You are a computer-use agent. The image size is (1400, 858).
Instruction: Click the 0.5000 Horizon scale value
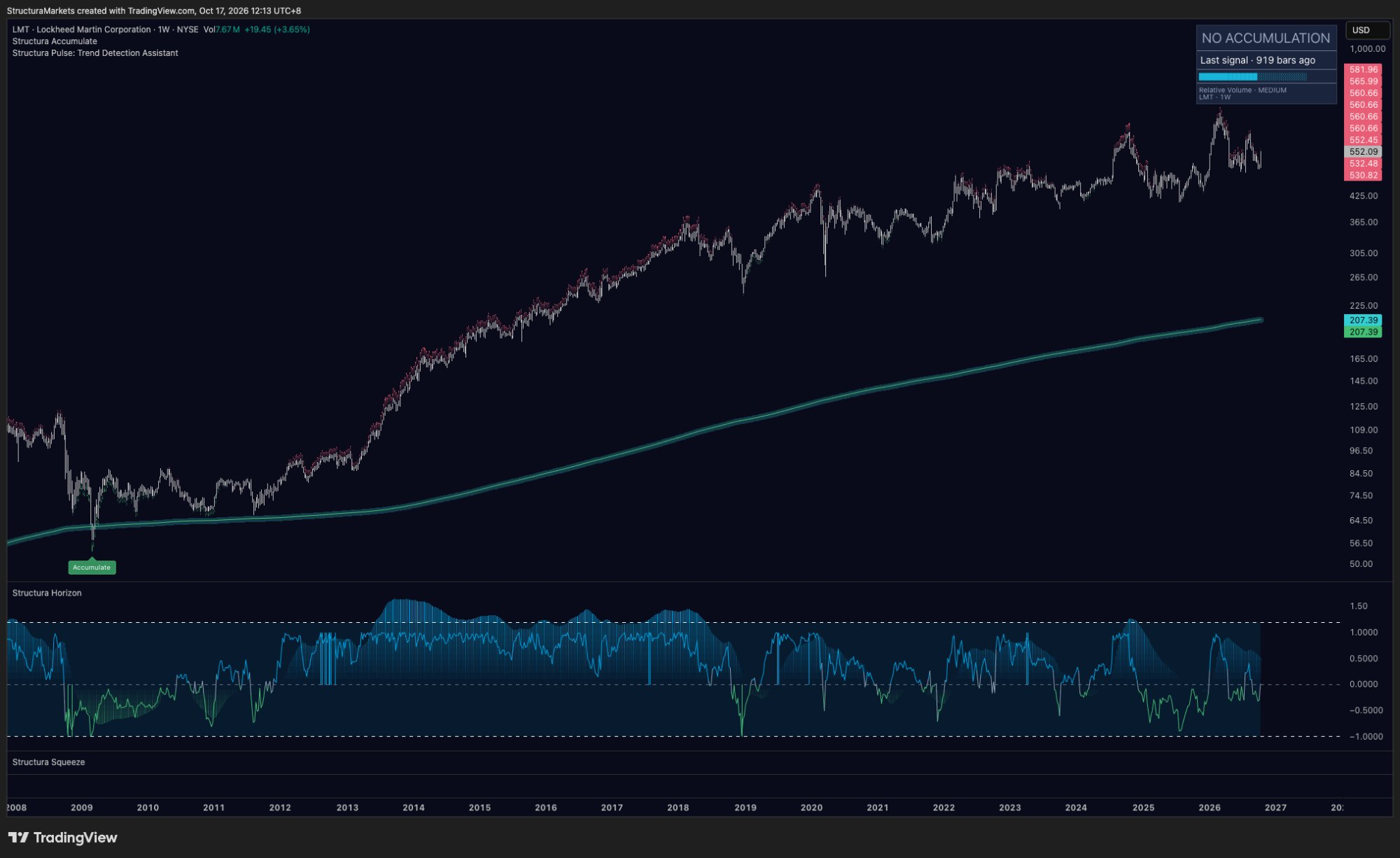(x=1364, y=659)
